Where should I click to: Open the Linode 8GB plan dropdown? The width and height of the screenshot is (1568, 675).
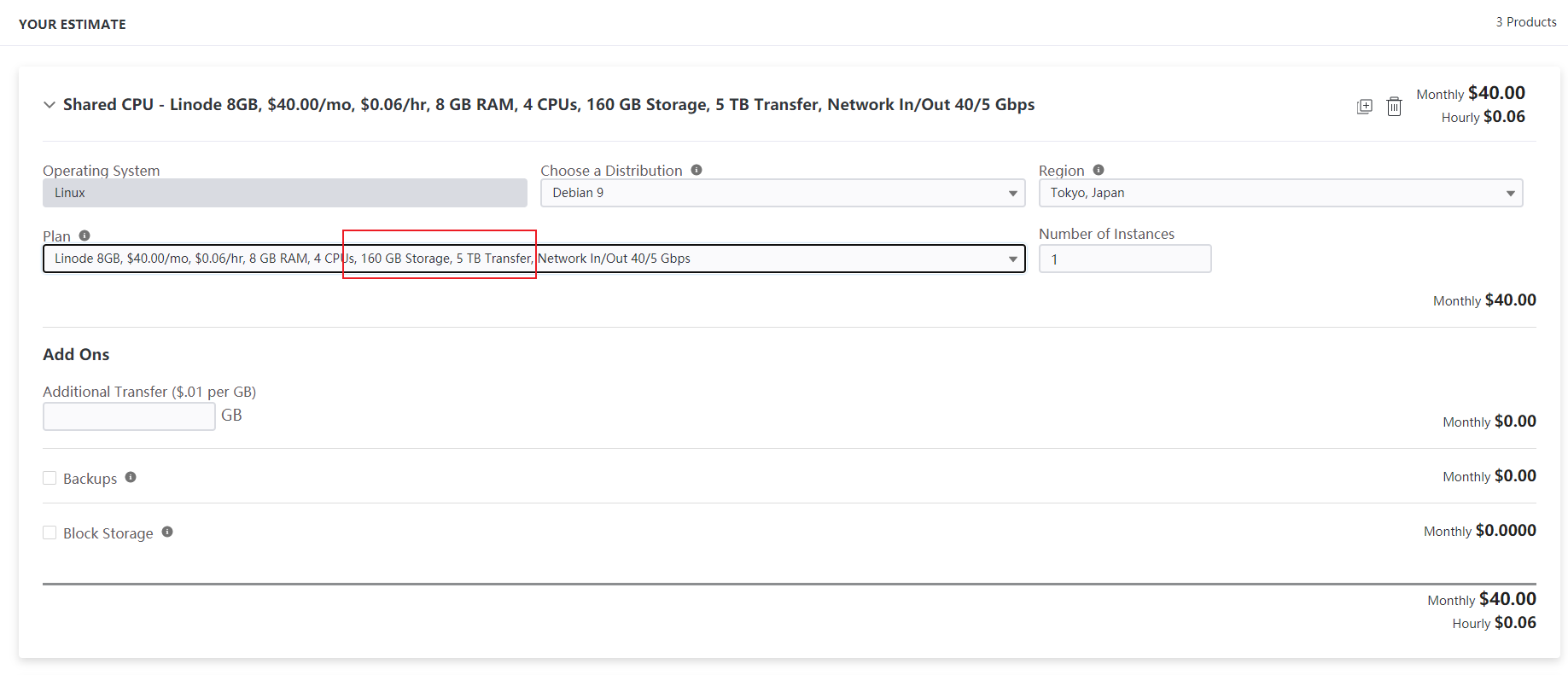coord(533,259)
